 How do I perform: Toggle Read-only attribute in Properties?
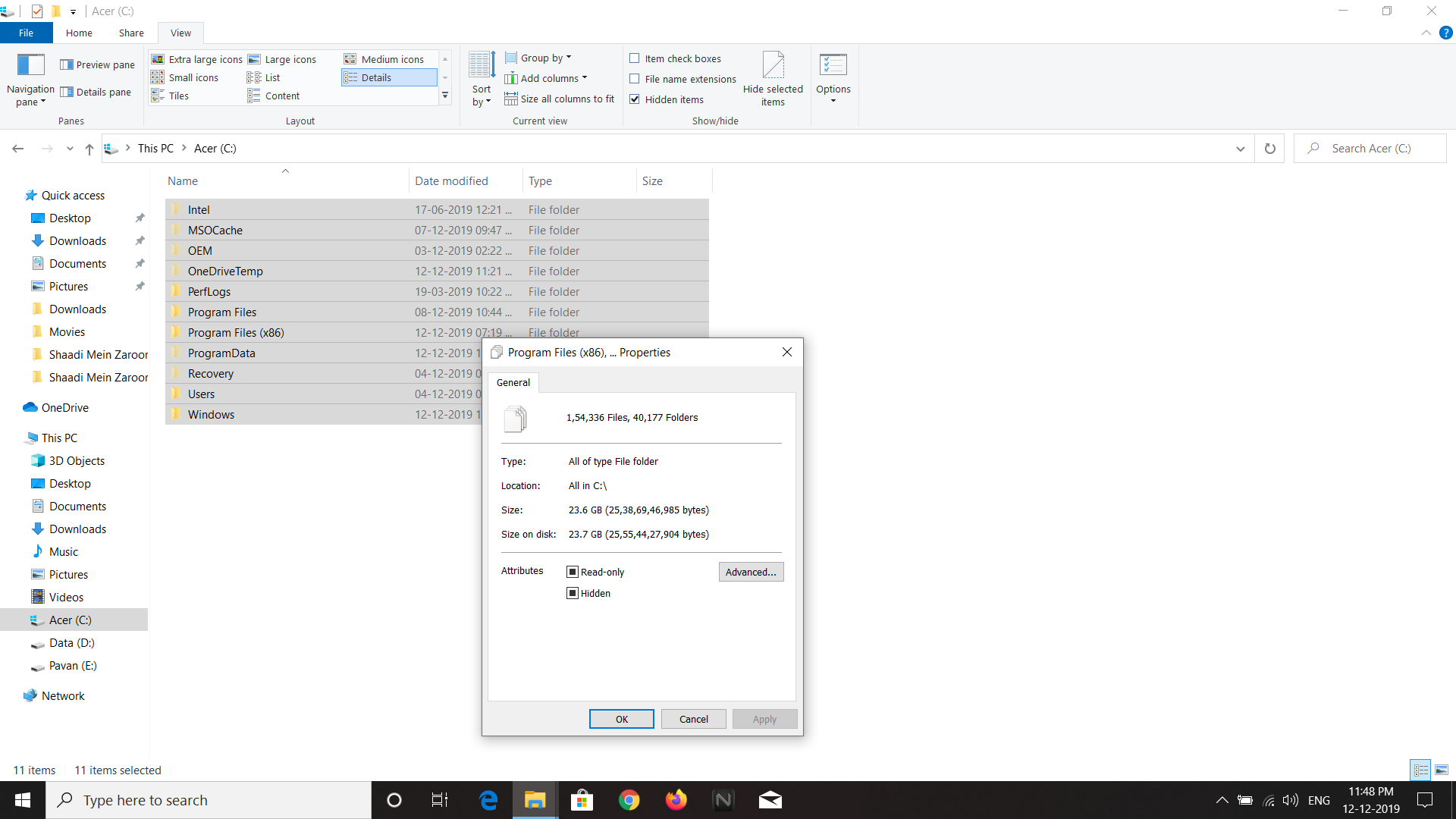[596, 572]
